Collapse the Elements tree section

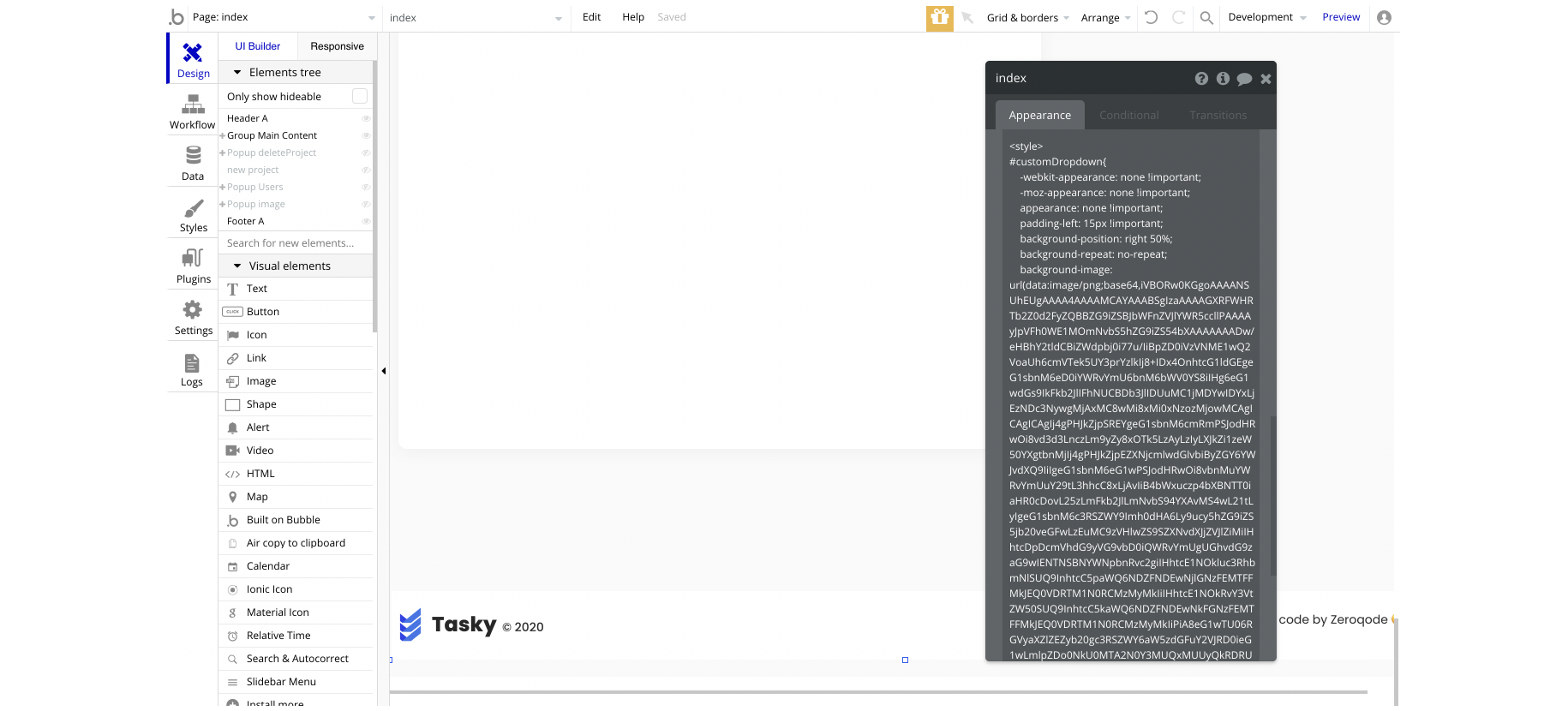237,73
